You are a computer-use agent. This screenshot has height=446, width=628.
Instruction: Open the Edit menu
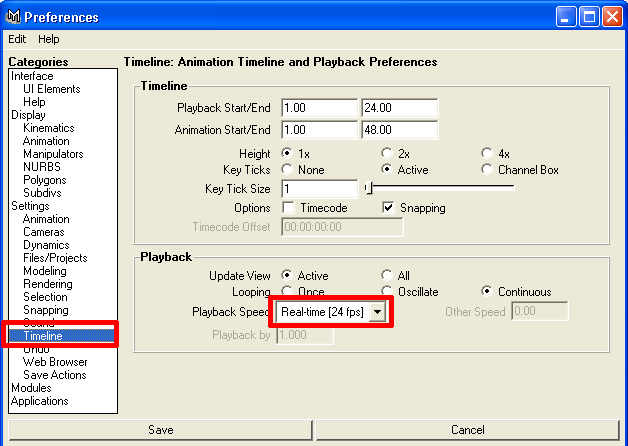coord(17,39)
